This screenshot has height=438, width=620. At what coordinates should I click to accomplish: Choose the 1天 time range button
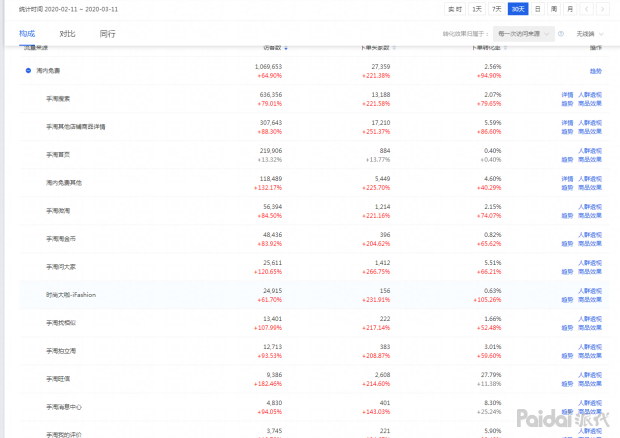click(x=477, y=9)
